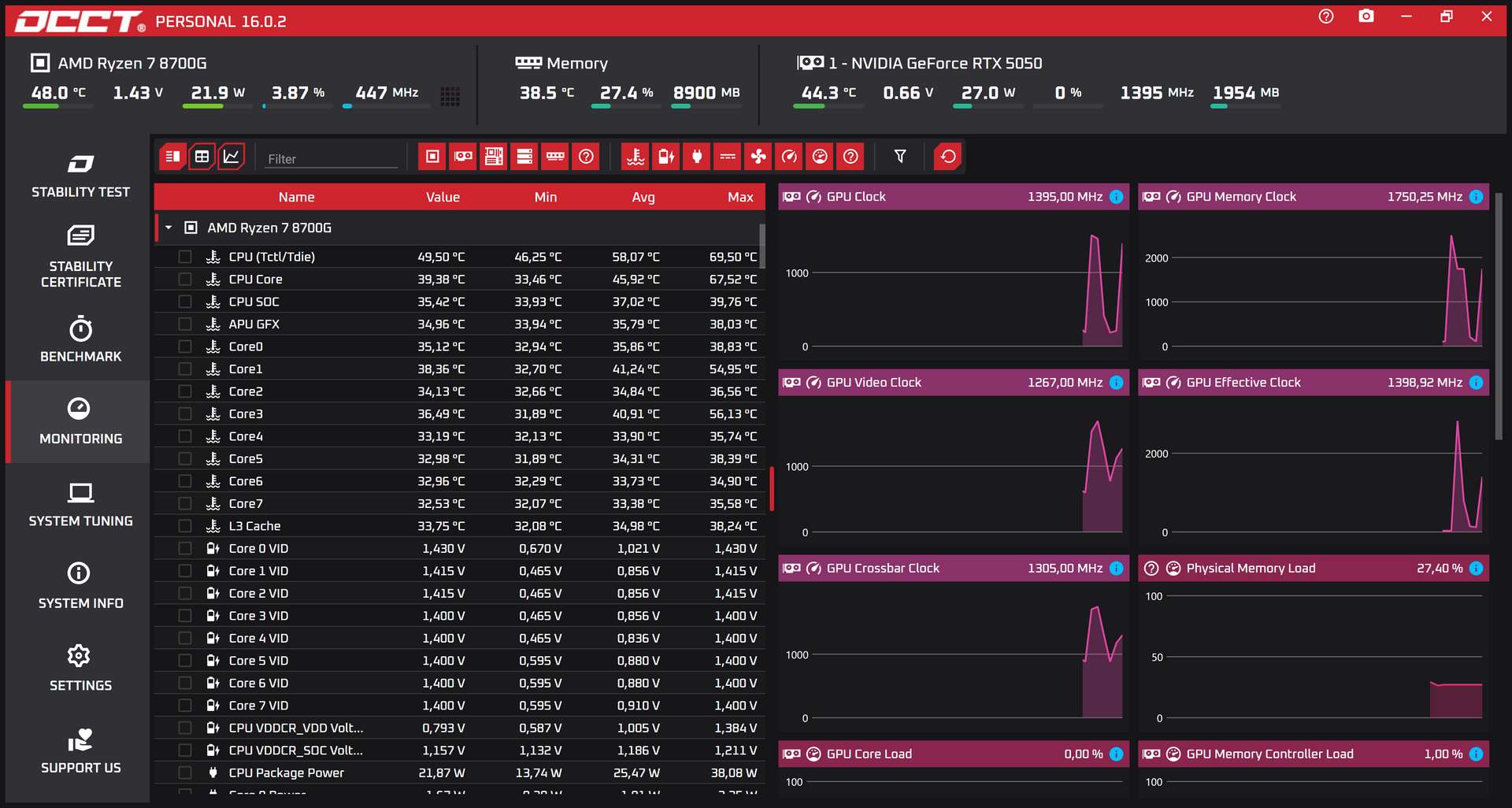Toggle the storage sensors filter icon
1512x808 pixels.
(524, 157)
